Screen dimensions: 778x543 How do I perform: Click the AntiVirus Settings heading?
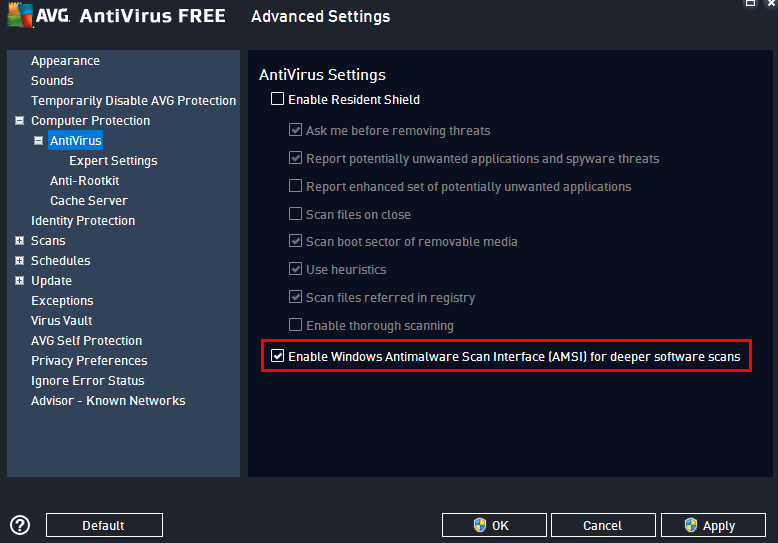[323, 74]
